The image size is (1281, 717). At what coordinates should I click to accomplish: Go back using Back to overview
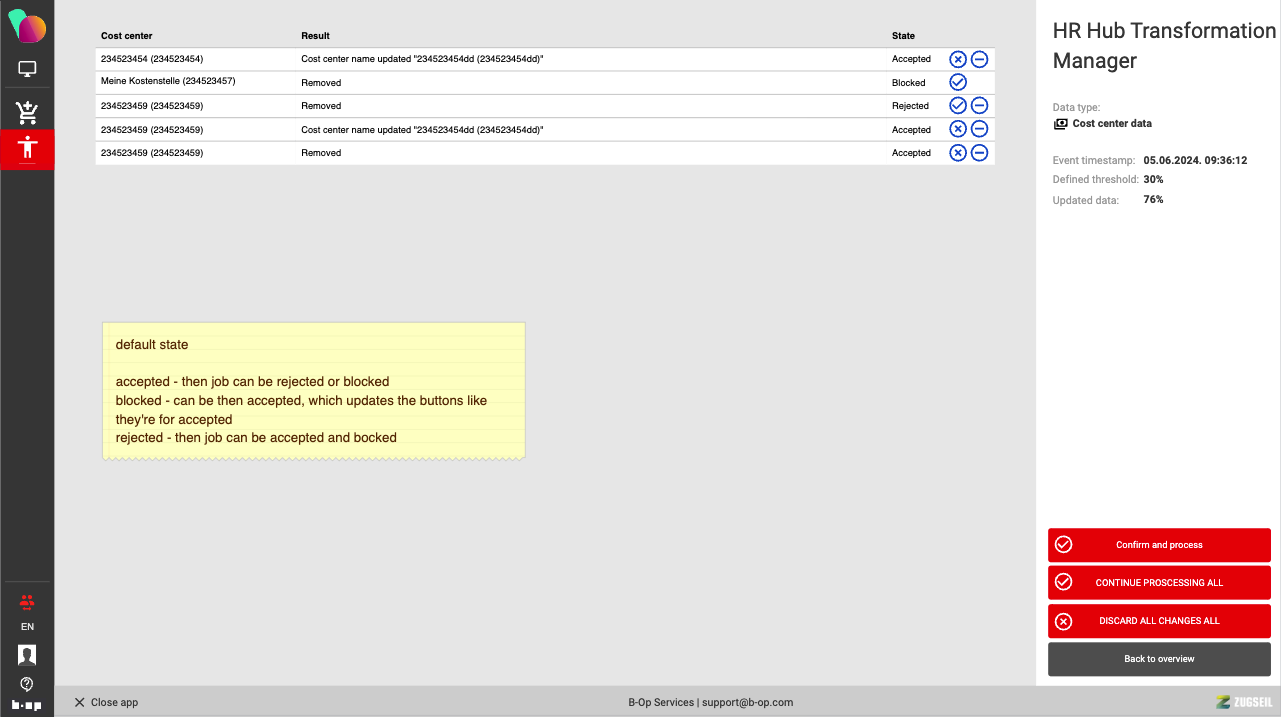click(x=1159, y=659)
